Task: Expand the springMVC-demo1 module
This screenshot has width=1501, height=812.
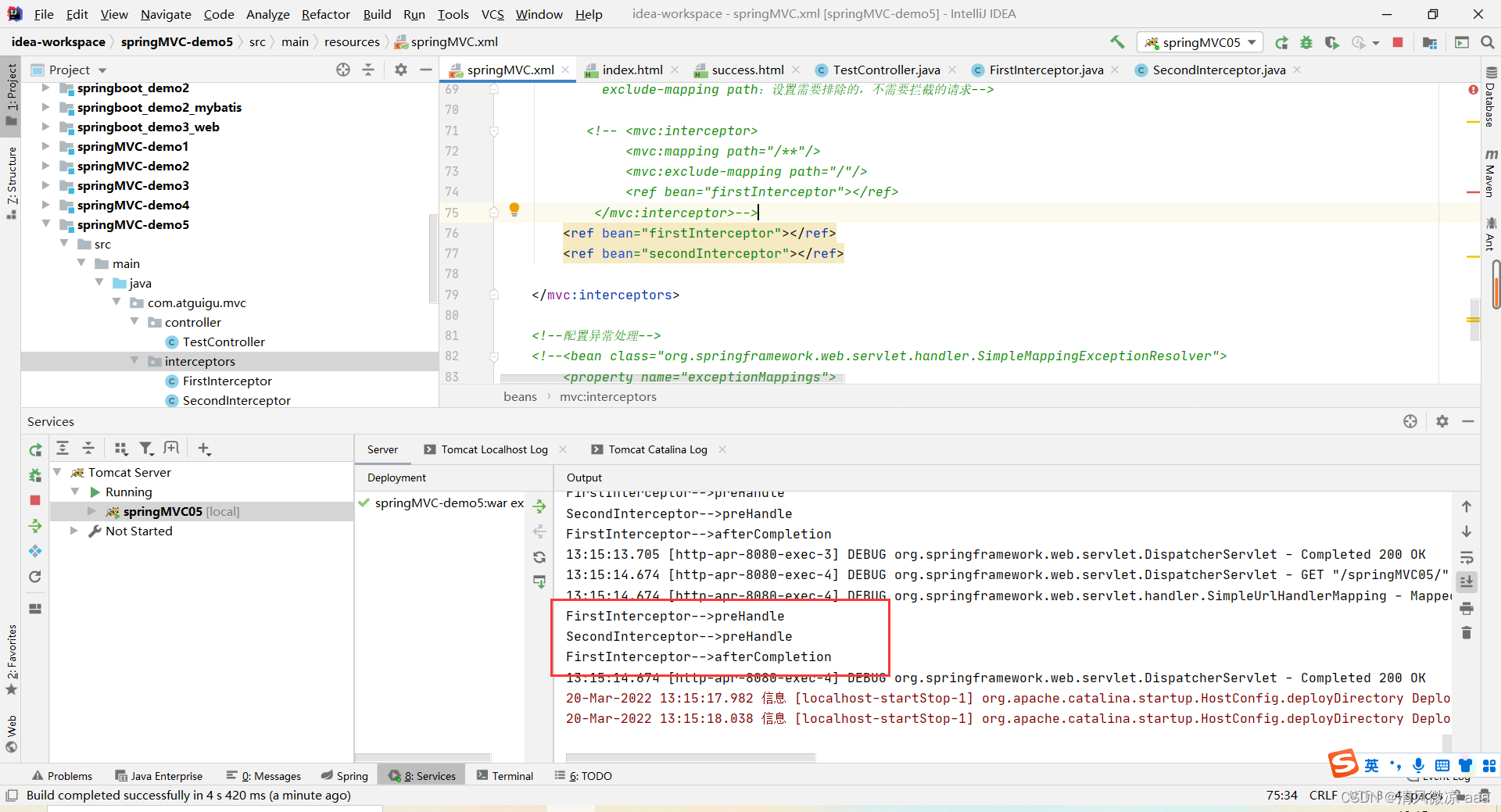Action: coord(45,146)
